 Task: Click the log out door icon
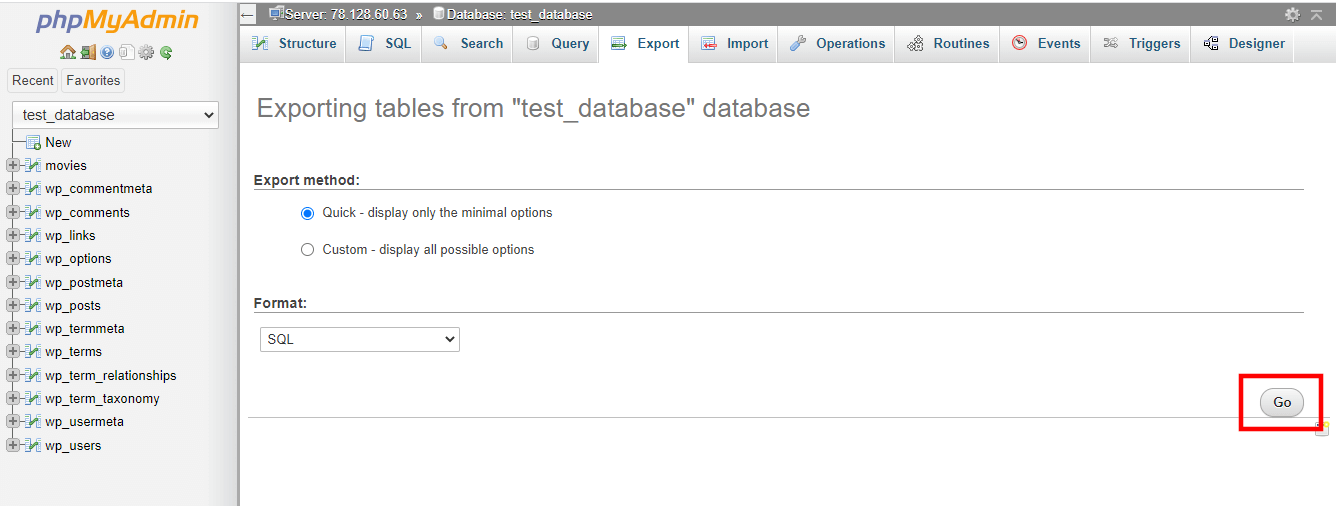click(x=88, y=53)
